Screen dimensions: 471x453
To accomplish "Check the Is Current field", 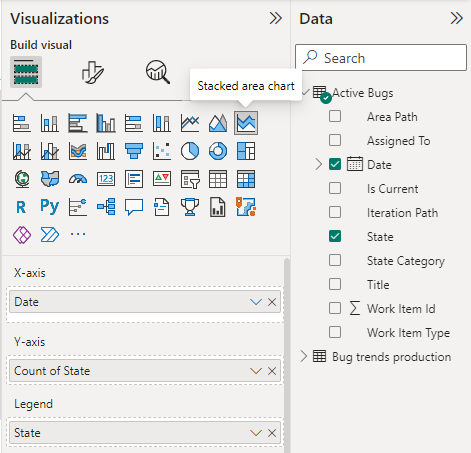I will click(335, 188).
